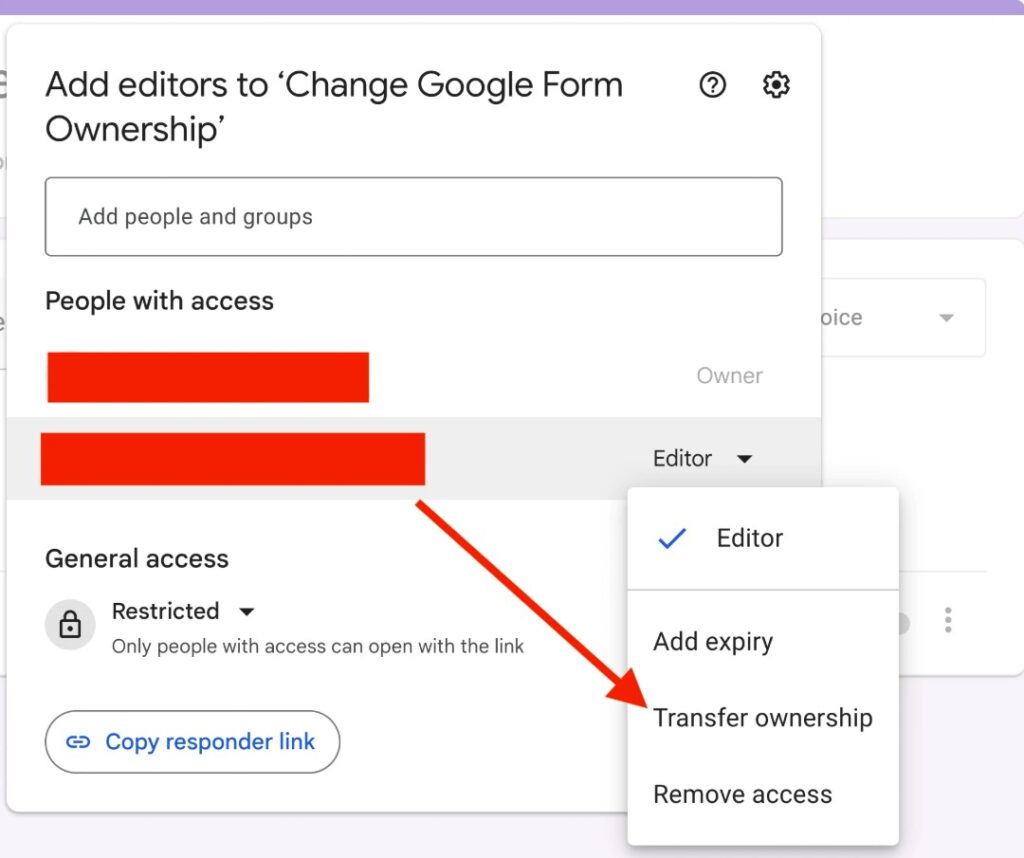Open the question type dropdown on the right
This screenshot has height=858, width=1024.
(945, 317)
